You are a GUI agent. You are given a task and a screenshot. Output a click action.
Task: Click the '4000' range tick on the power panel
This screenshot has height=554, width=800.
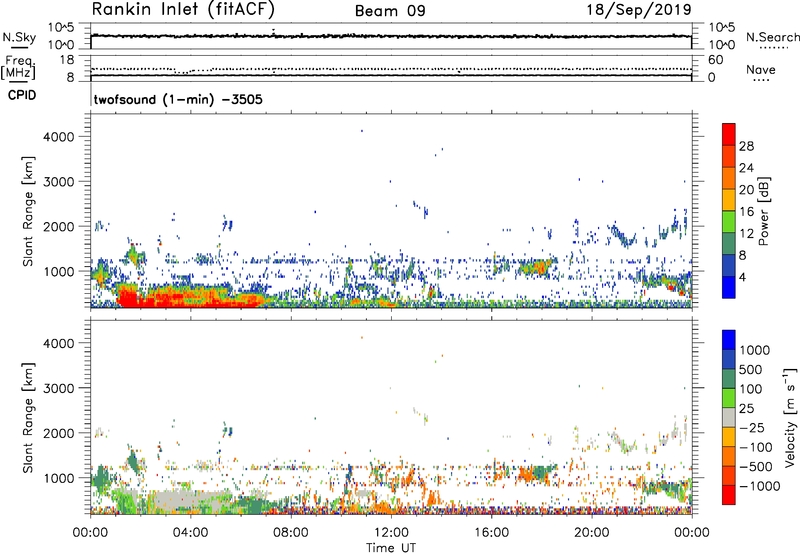click(x=58, y=137)
